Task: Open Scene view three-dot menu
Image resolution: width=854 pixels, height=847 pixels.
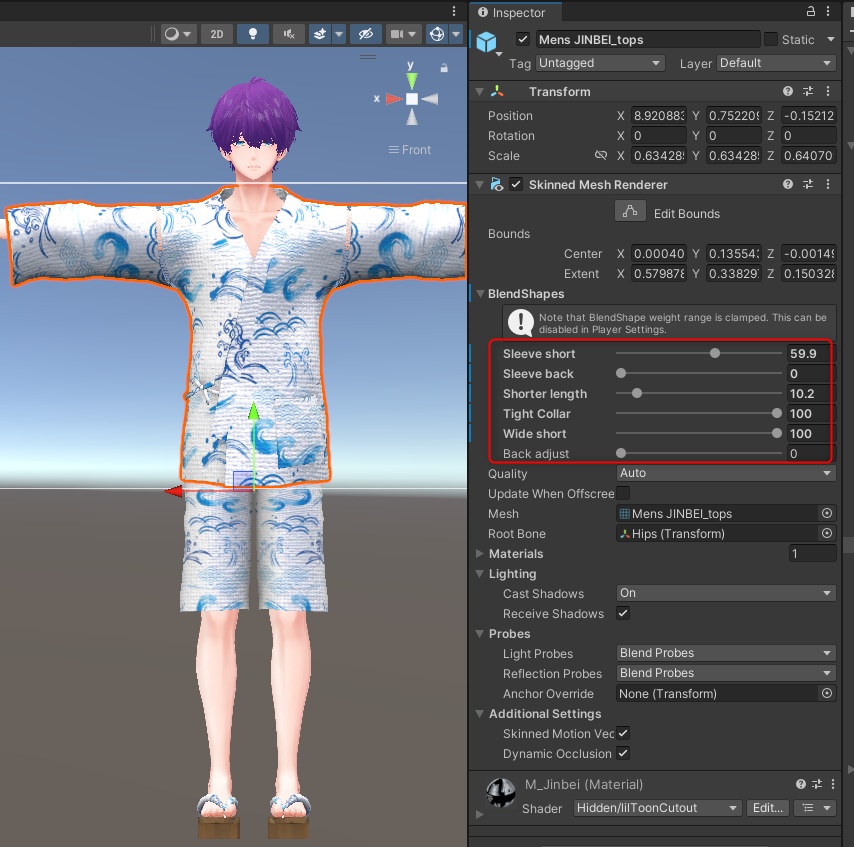Action: point(454,11)
